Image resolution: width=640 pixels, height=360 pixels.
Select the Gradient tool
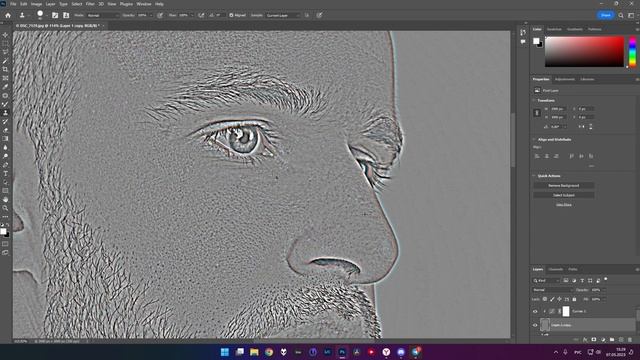5,139
